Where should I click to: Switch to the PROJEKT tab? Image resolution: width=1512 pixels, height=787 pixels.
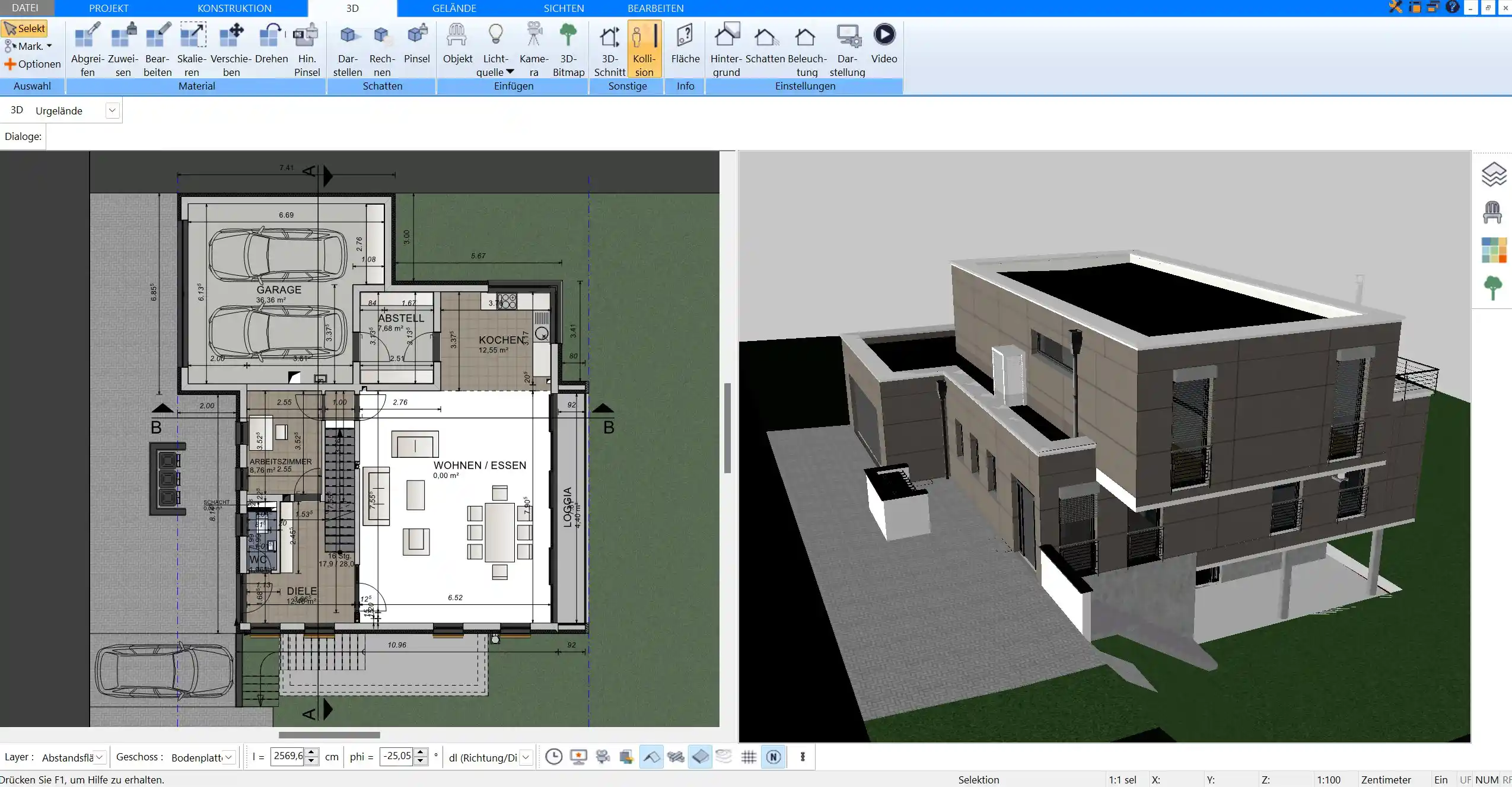[x=109, y=8]
